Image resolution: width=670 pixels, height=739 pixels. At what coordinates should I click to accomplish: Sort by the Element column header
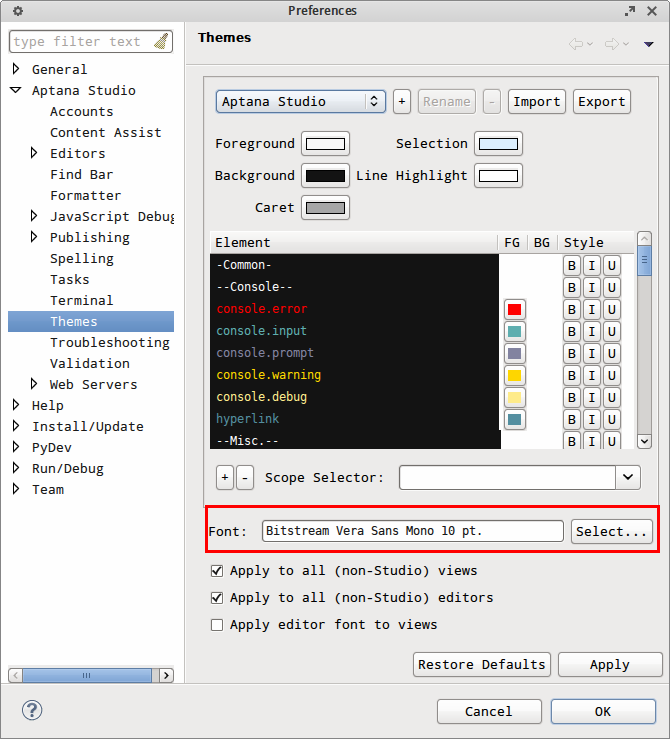354,242
